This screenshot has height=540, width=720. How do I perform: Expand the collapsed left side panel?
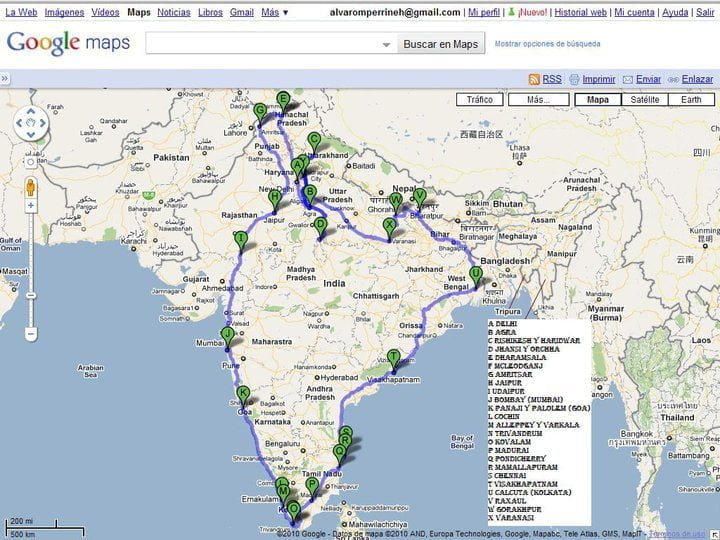4,79
